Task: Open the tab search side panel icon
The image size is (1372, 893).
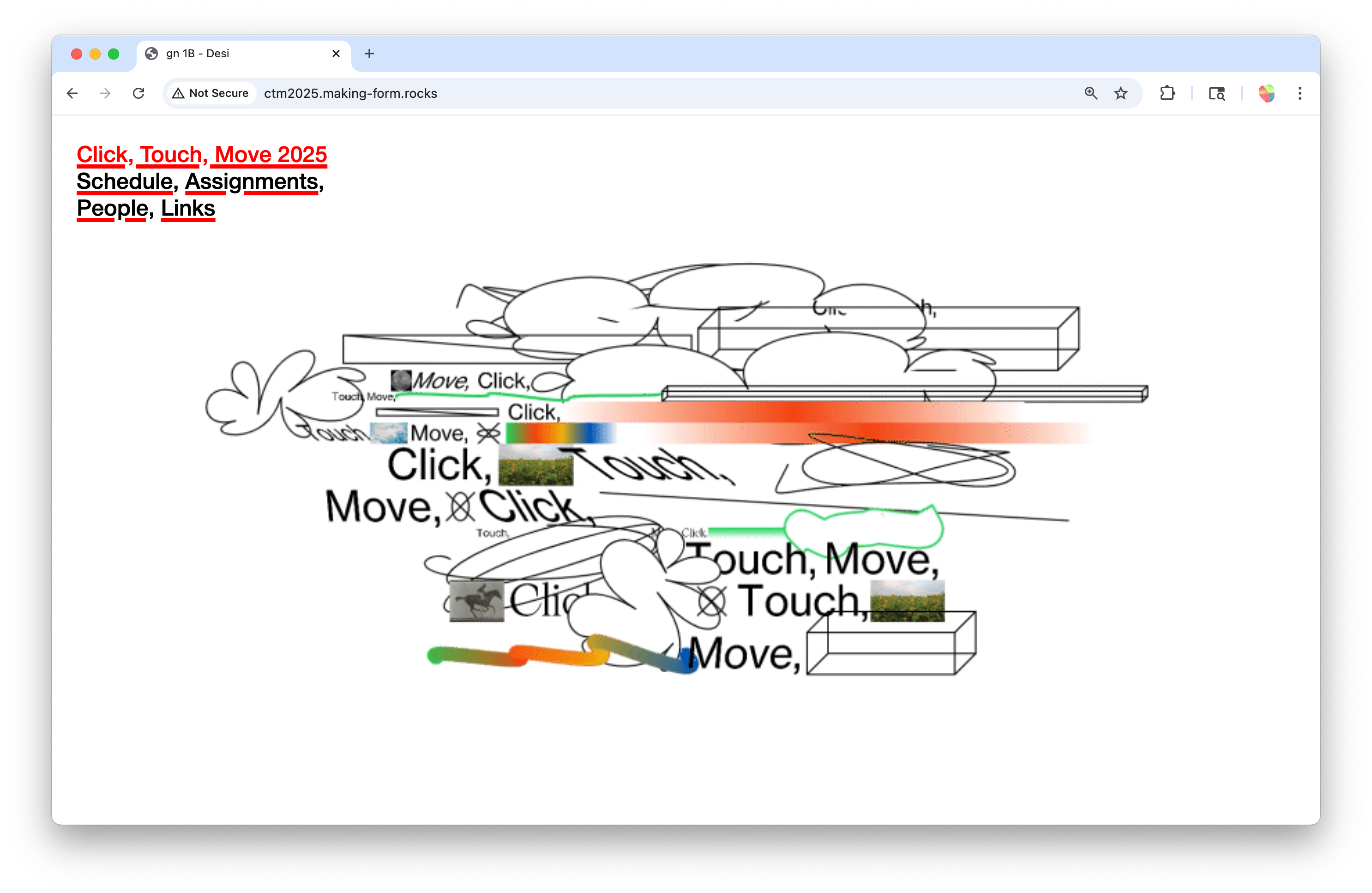Action: point(1216,93)
